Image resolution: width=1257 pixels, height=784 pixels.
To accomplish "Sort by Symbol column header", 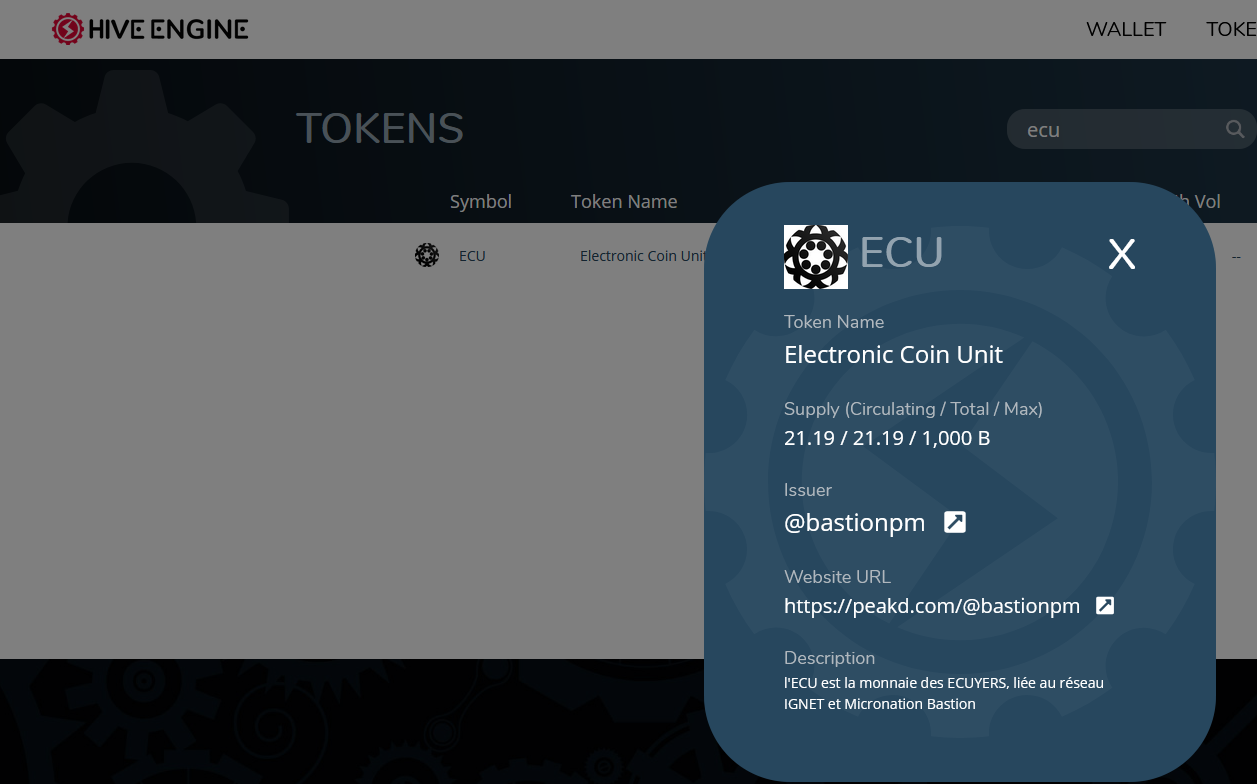I will 481,201.
